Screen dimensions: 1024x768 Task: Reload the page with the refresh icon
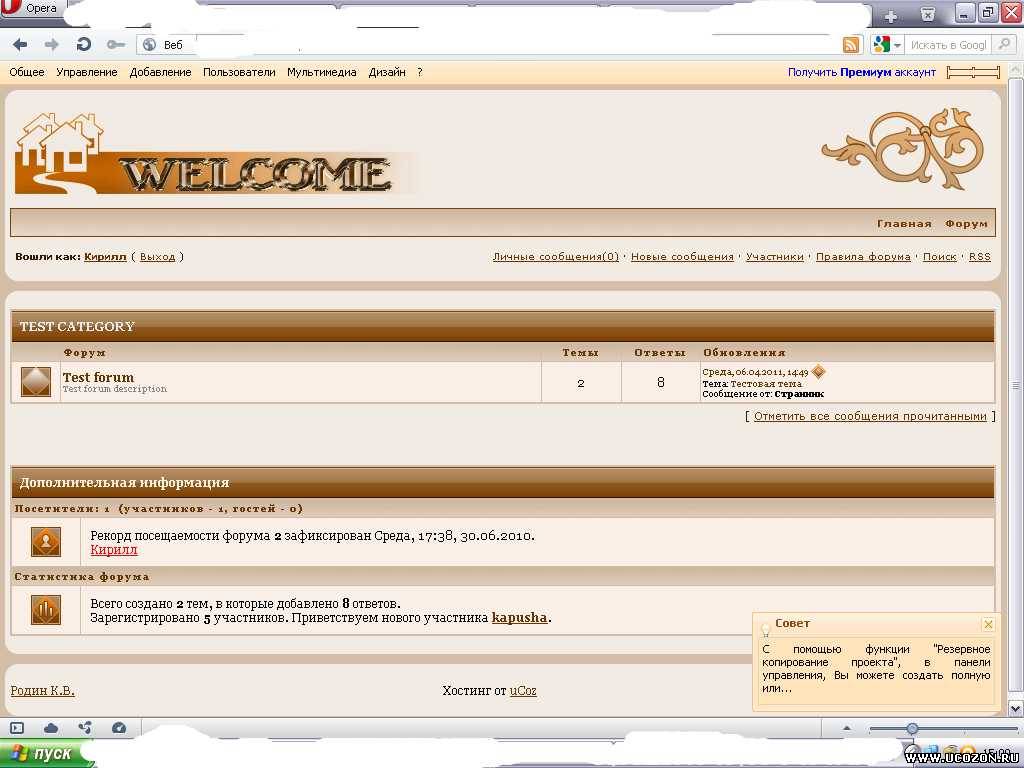tap(84, 44)
